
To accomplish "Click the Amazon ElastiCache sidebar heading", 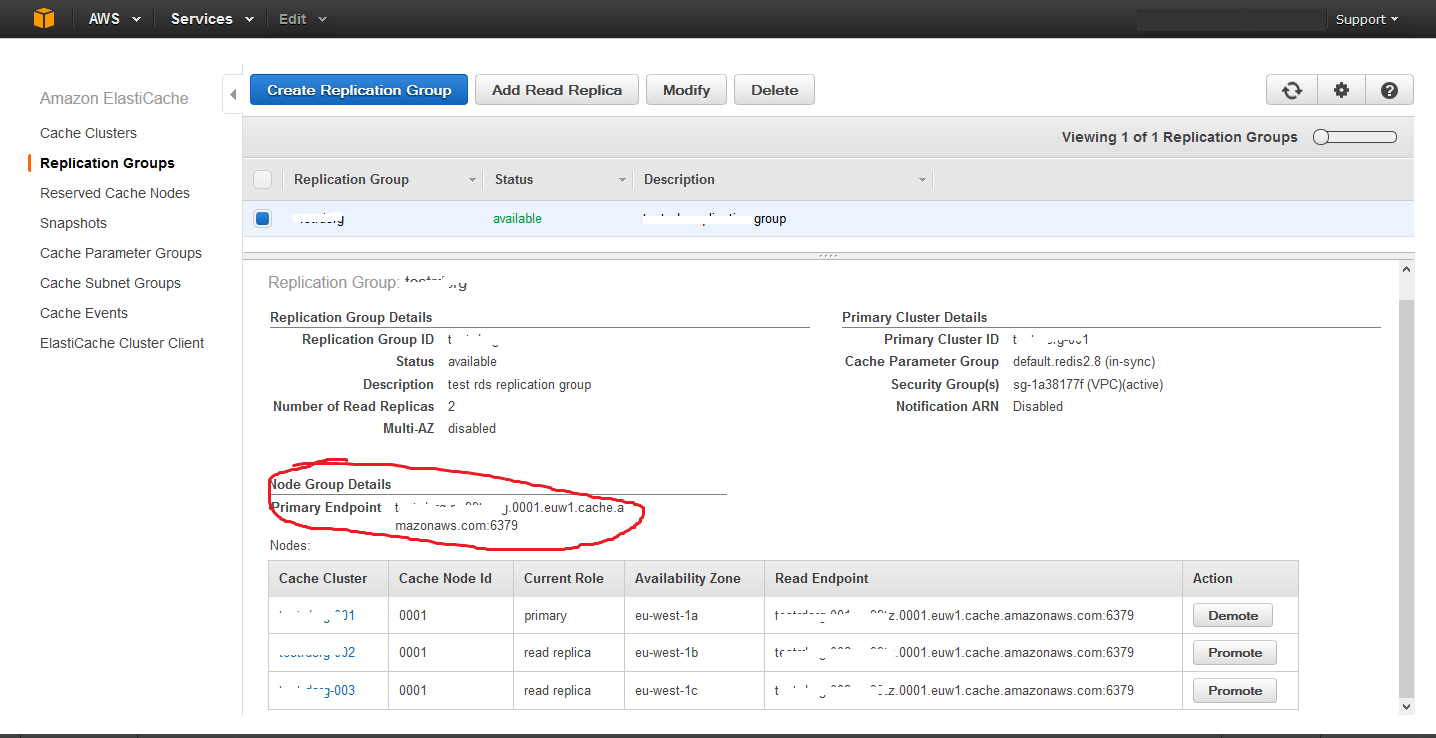I will click(114, 98).
